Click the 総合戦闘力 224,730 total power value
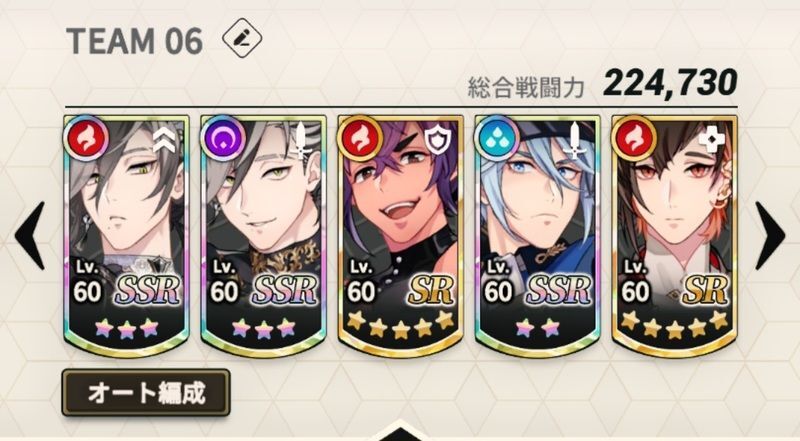Image resolution: width=800 pixels, height=441 pixels. pos(670,83)
